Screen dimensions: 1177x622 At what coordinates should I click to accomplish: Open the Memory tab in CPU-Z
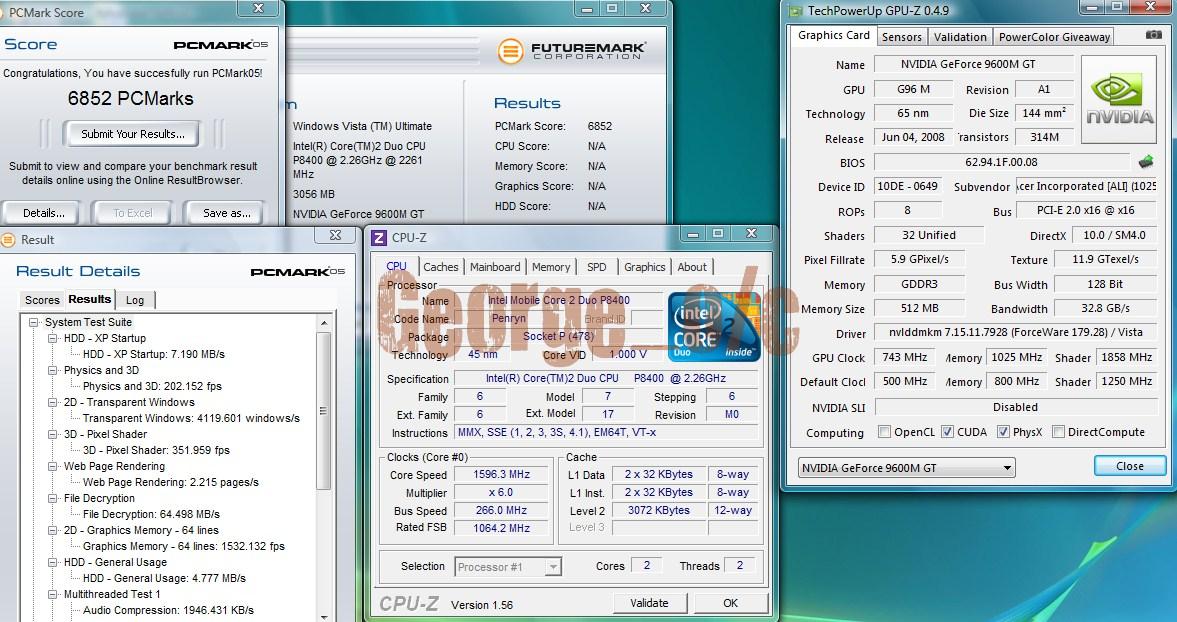point(550,266)
